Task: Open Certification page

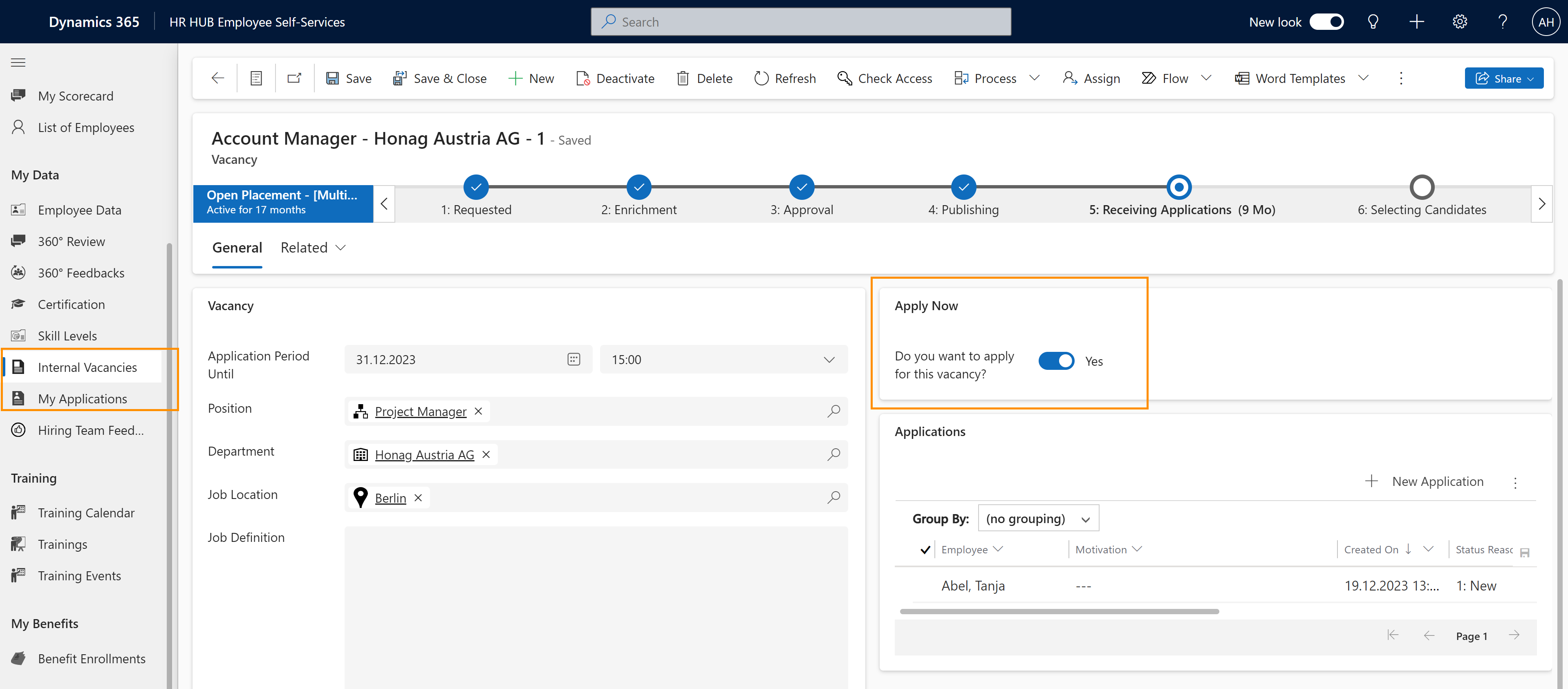Action: [x=71, y=304]
